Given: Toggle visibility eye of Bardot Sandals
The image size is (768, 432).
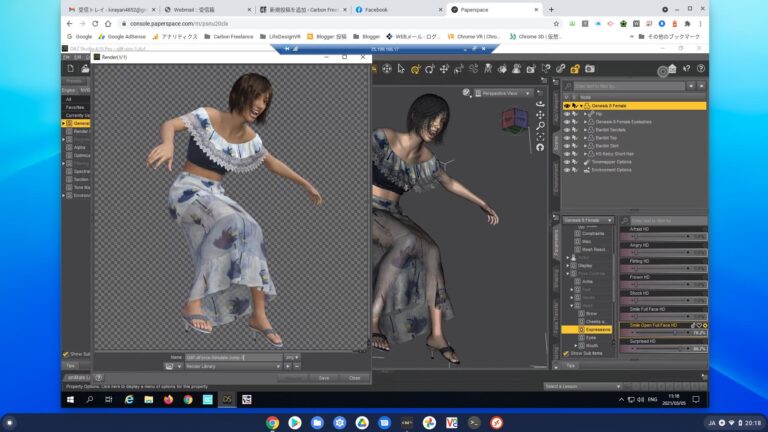Looking at the screenshot, I should (567, 130).
